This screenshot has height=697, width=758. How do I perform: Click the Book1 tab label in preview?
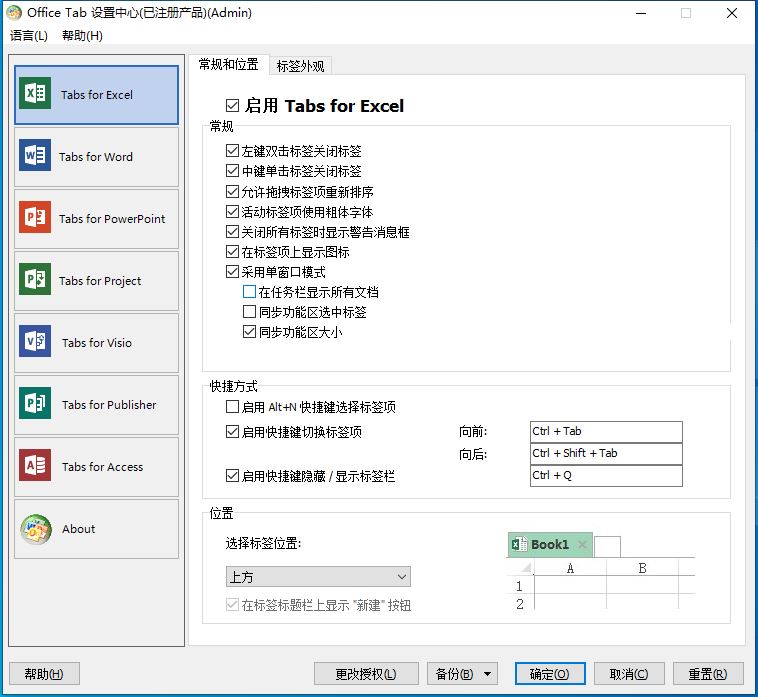click(x=550, y=545)
